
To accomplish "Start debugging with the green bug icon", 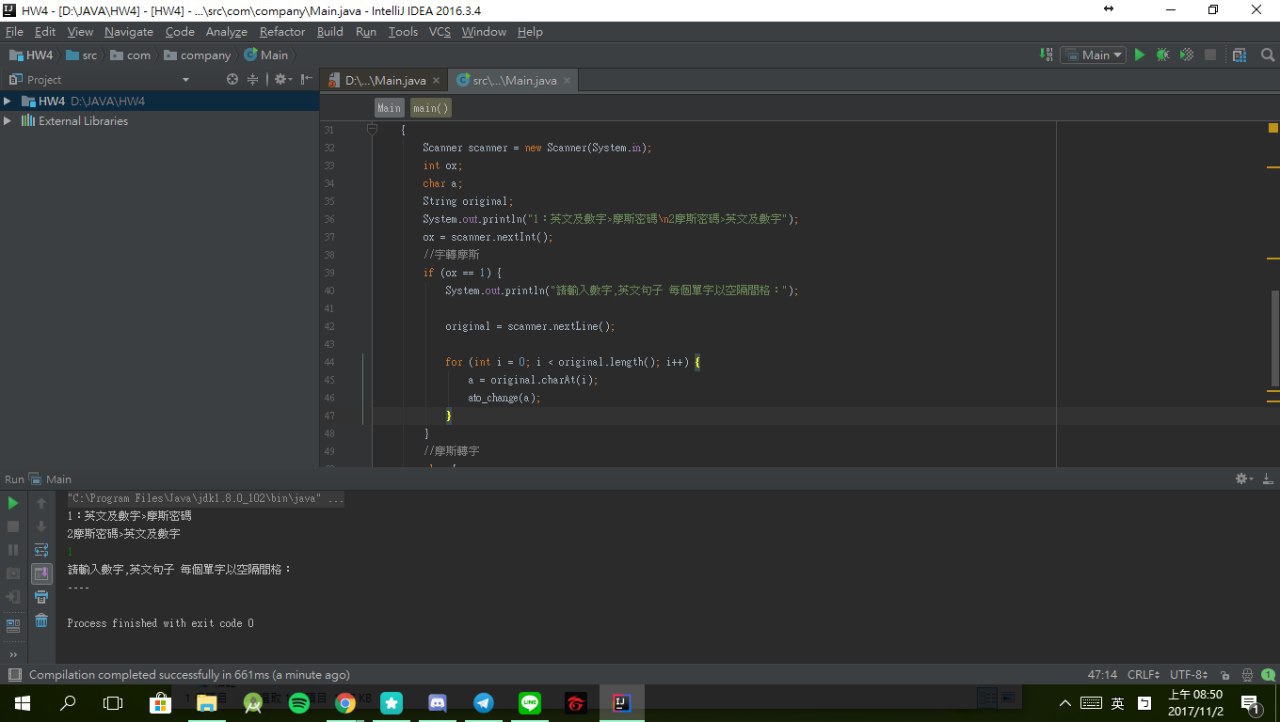I will coord(1162,55).
